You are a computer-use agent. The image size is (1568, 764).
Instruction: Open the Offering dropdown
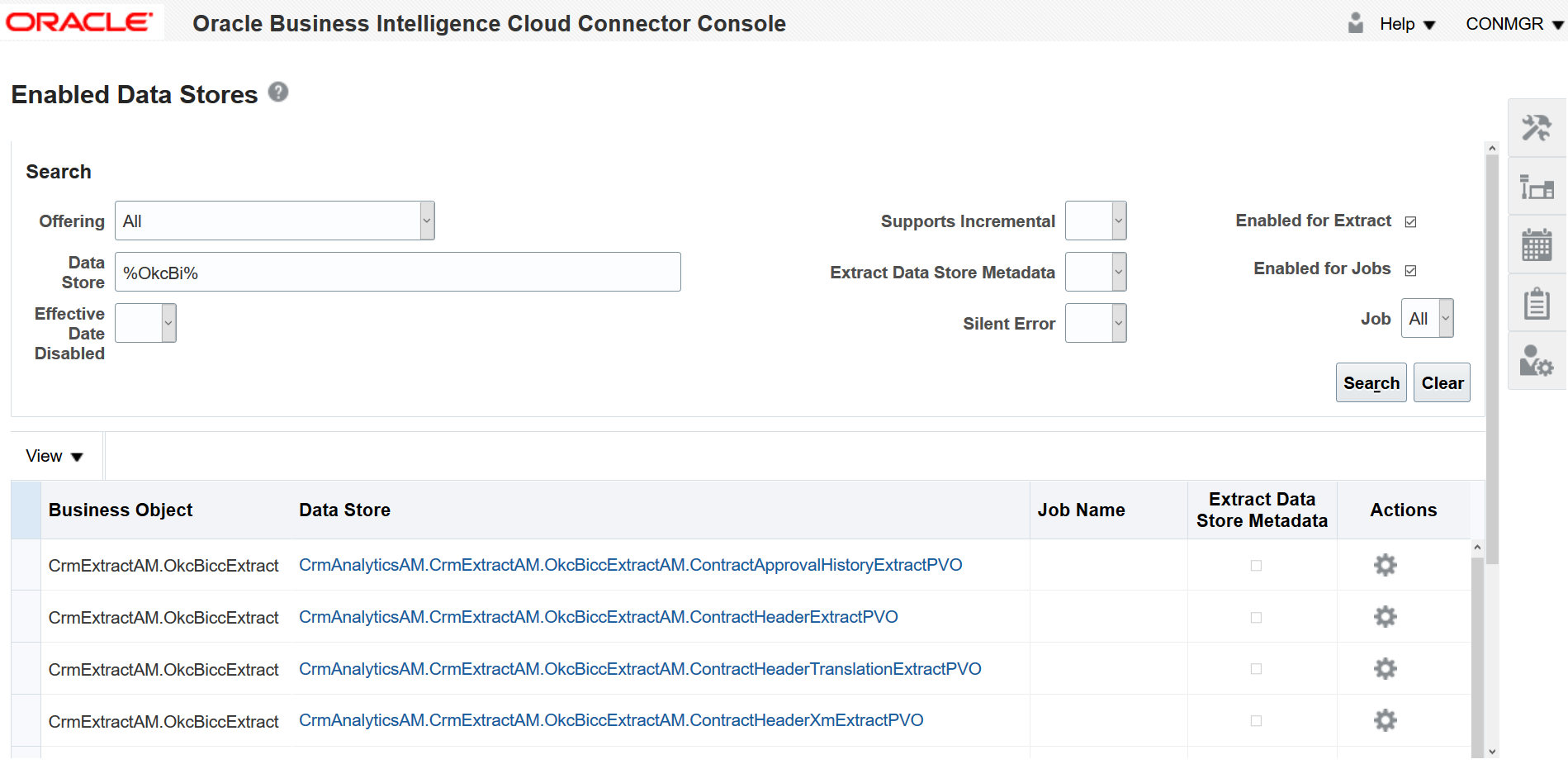point(274,221)
